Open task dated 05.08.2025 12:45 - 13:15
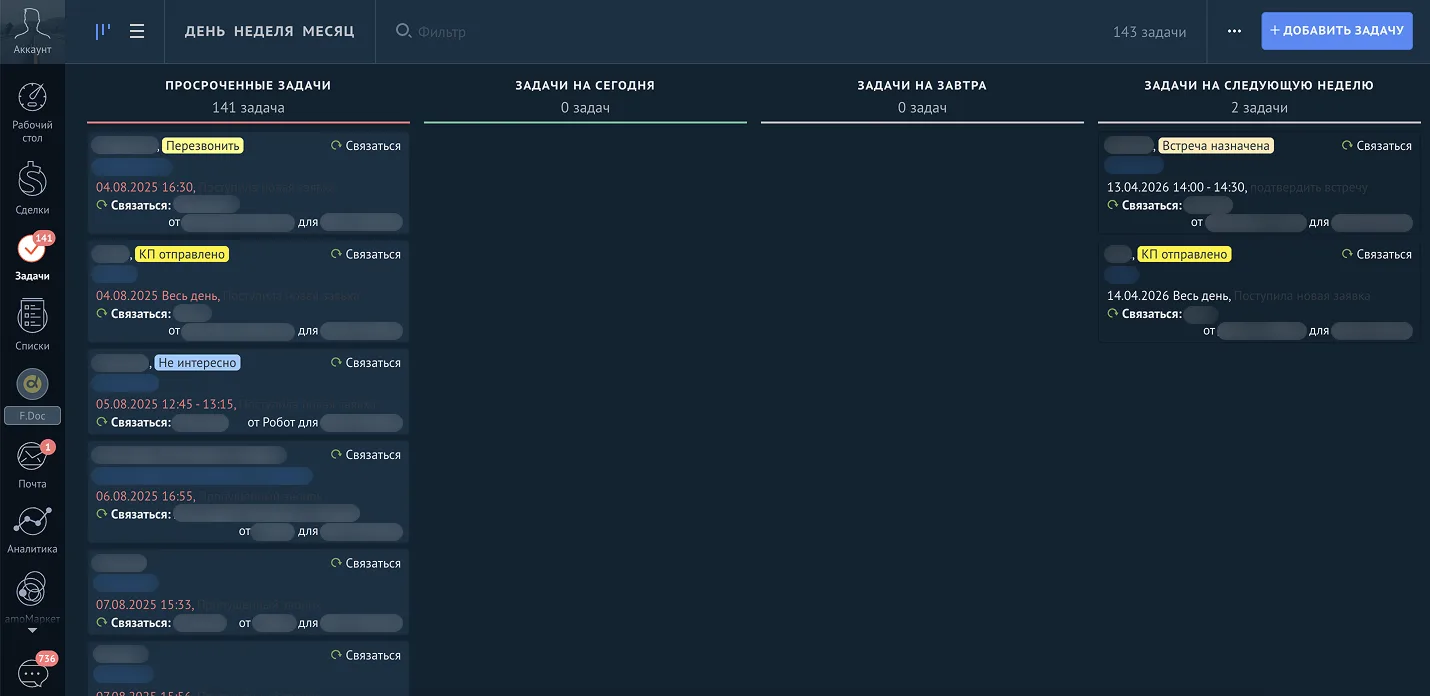 tap(248, 391)
